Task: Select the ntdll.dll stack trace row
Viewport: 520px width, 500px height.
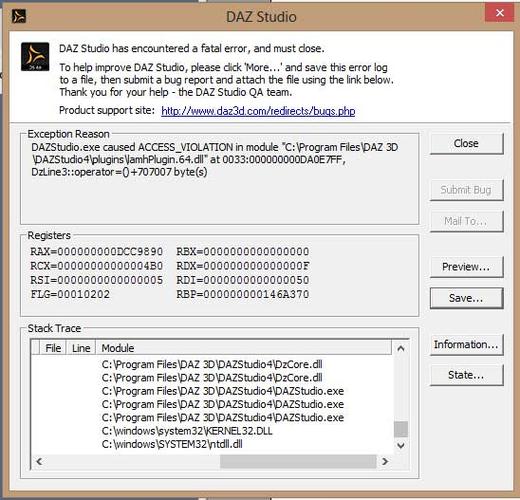Action: coord(212,444)
